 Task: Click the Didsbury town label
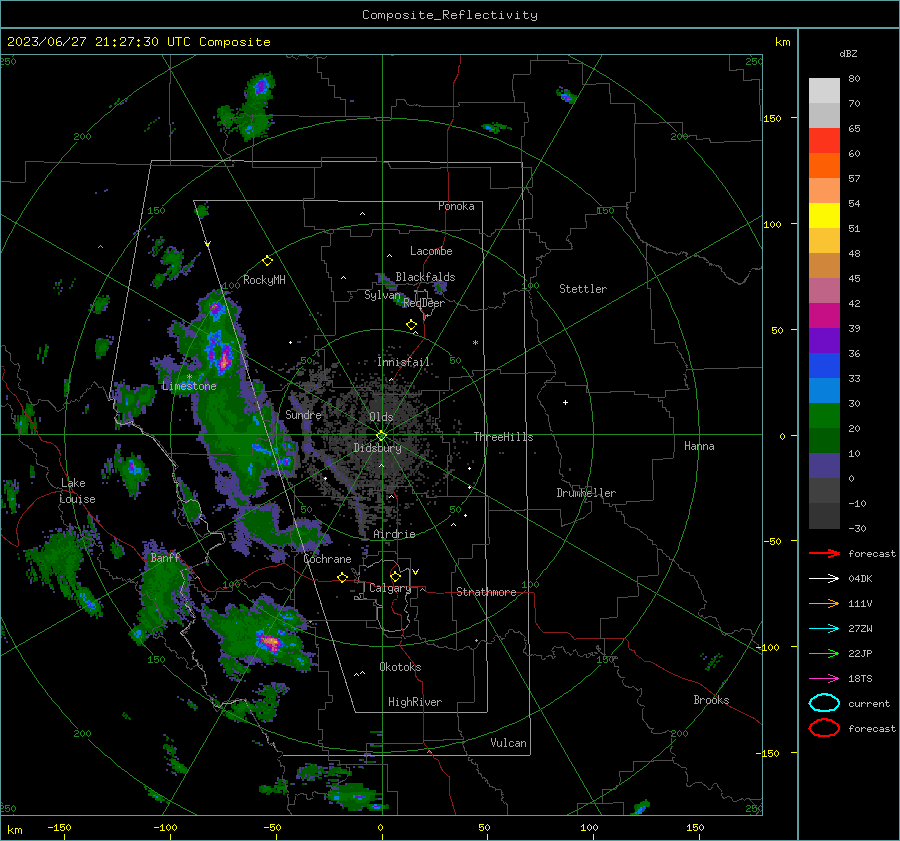pyautogui.click(x=377, y=448)
